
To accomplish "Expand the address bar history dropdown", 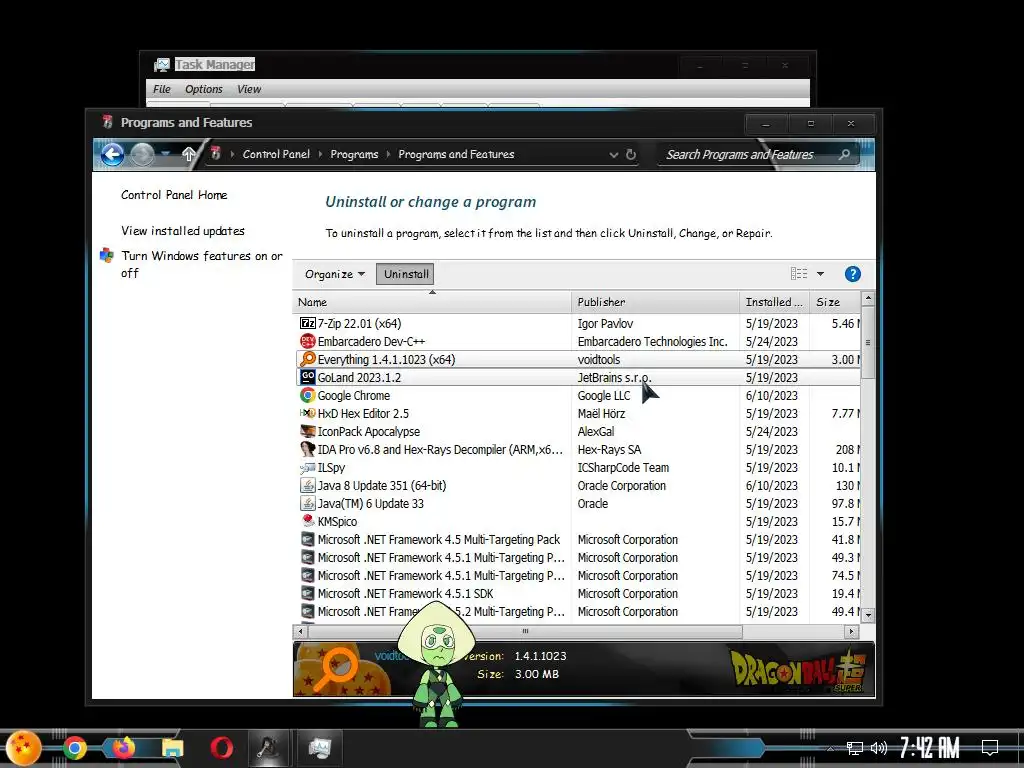I will coord(614,155).
